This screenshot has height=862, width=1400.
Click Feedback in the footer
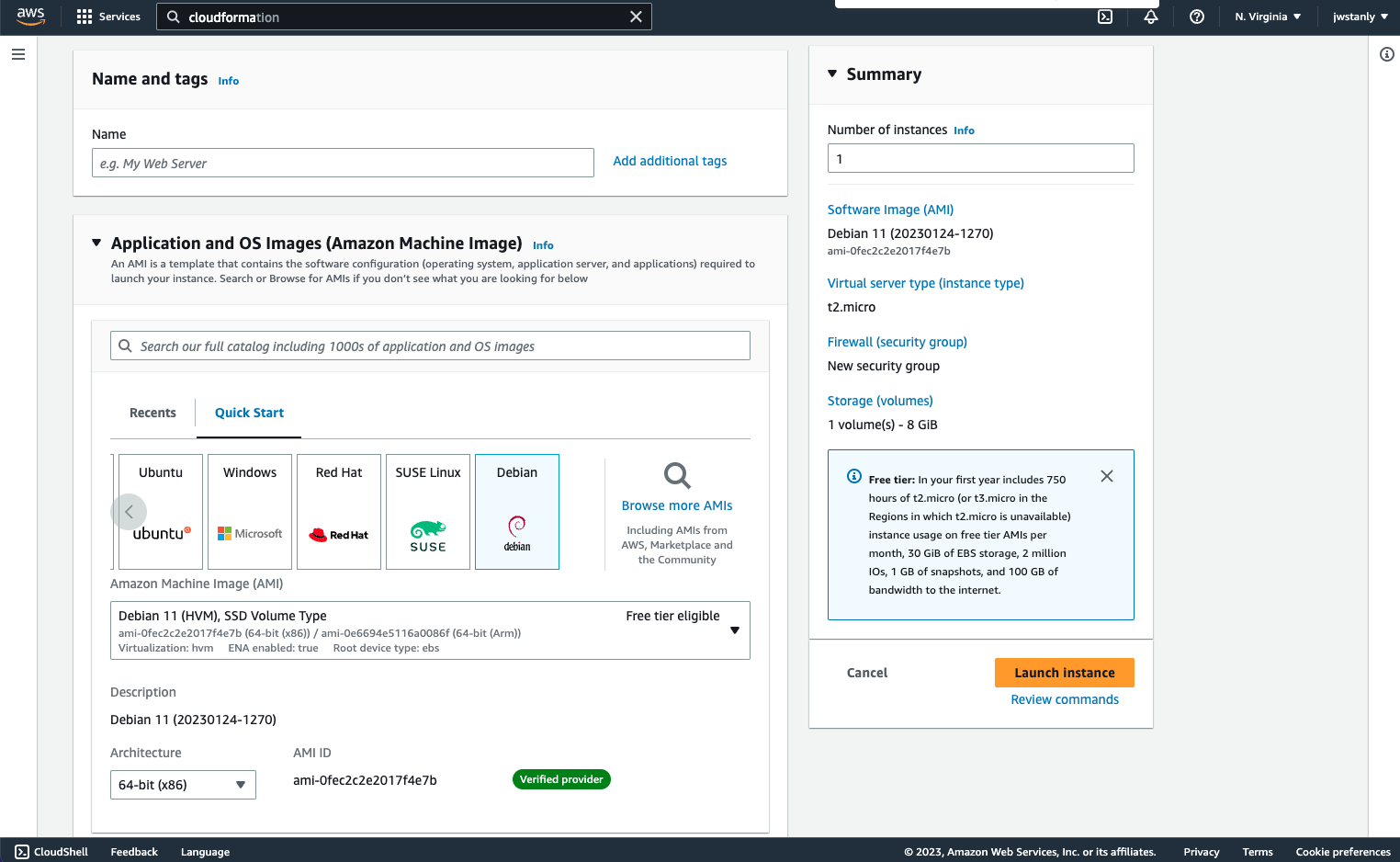pyautogui.click(x=134, y=852)
